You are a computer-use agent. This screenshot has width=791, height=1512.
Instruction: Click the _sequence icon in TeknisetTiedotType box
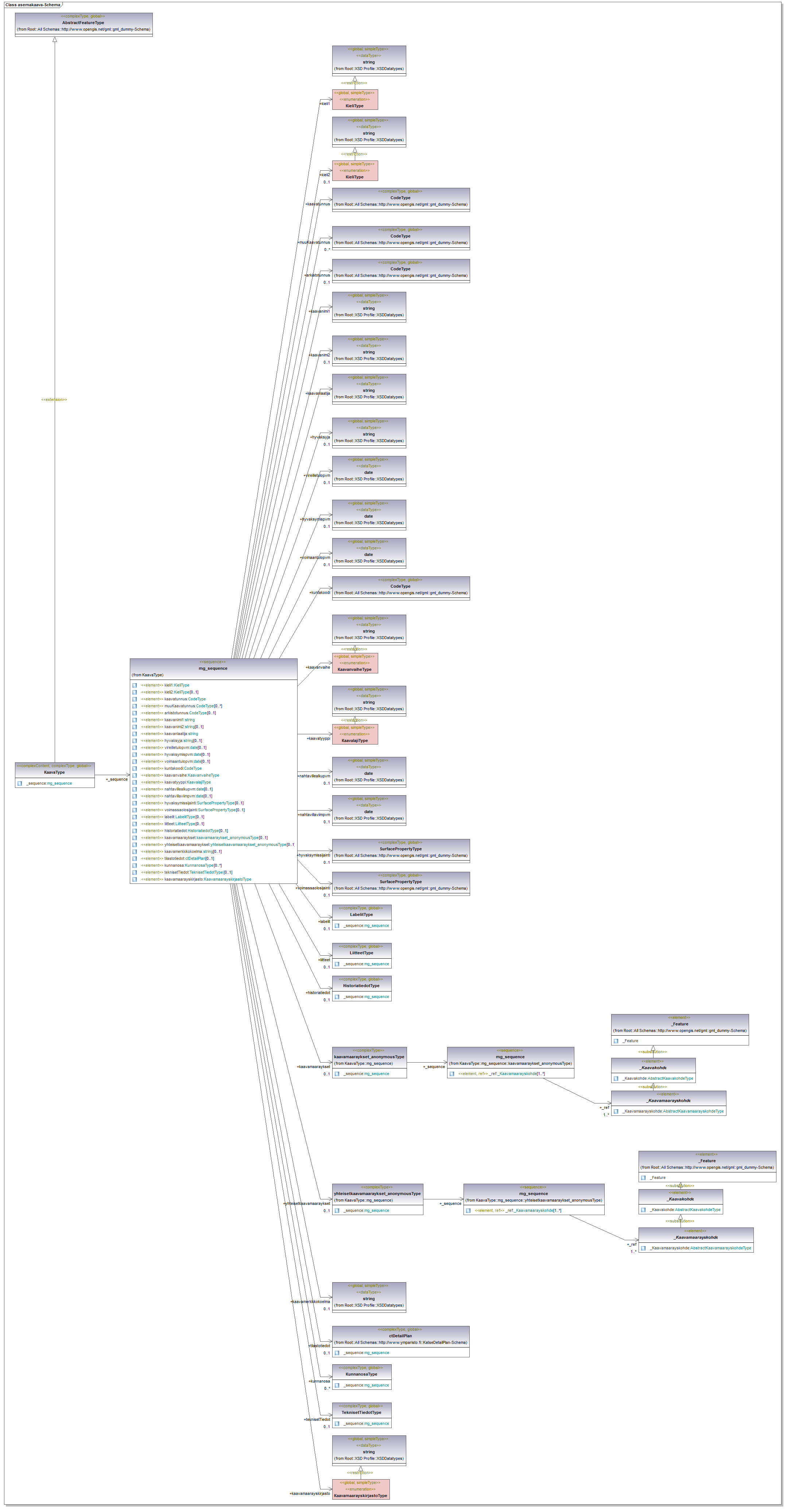click(x=337, y=1423)
